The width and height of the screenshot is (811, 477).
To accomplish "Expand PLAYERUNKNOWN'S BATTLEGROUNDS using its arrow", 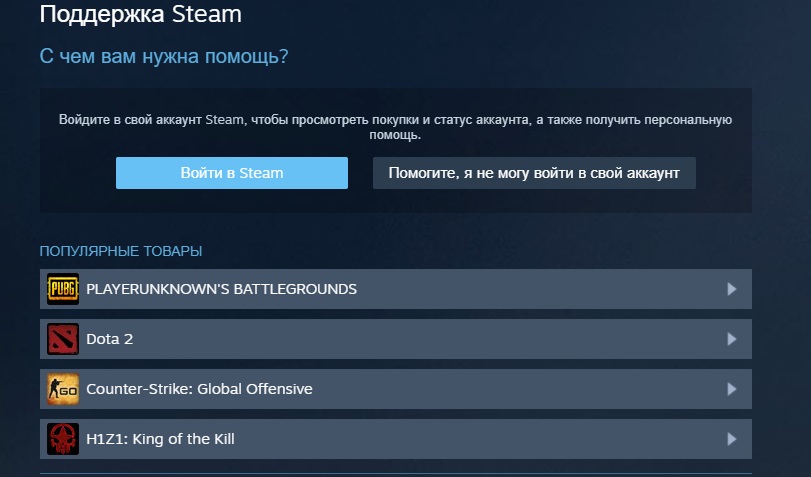I will (x=731, y=289).
